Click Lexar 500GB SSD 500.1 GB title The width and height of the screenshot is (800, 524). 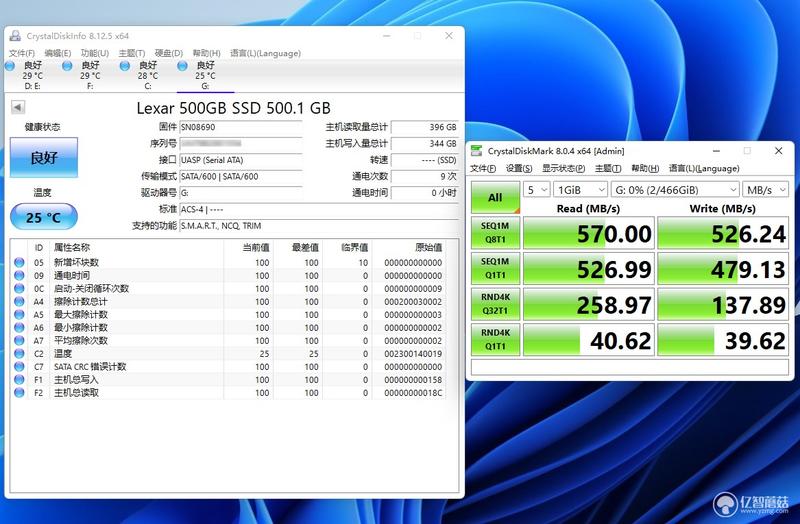click(x=234, y=108)
